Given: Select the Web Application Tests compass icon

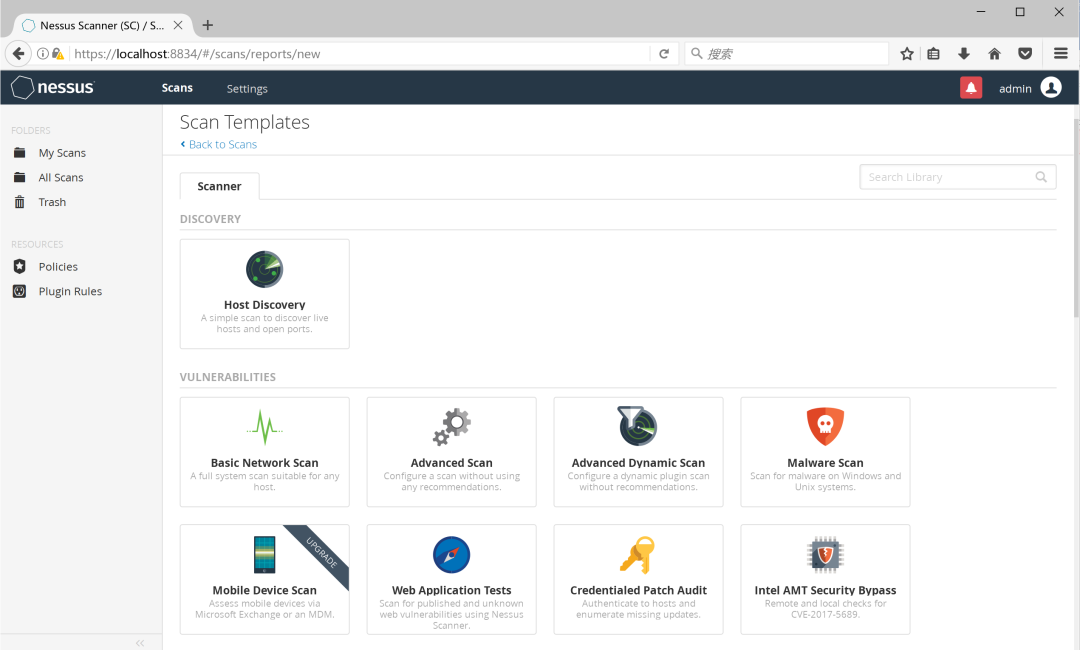Looking at the screenshot, I should click(x=452, y=554).
